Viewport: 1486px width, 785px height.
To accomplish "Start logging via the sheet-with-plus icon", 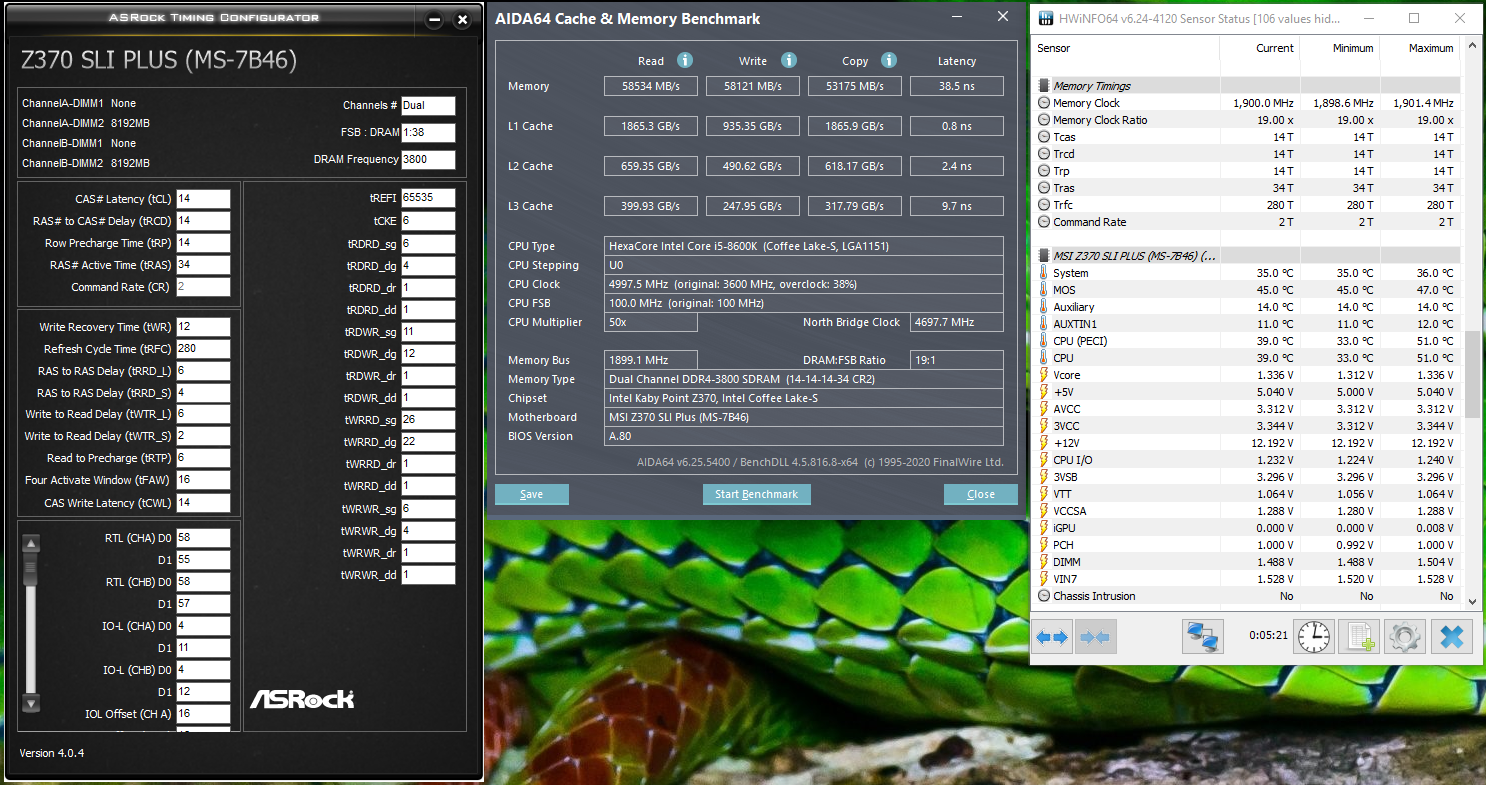I will click(1360, 637).
